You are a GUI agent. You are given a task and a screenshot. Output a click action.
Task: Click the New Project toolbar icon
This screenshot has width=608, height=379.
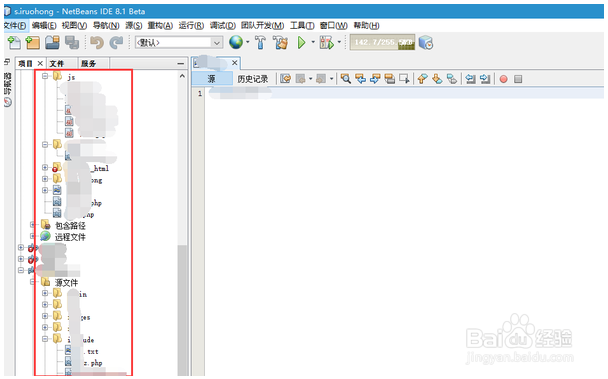[x=33, y=42]
